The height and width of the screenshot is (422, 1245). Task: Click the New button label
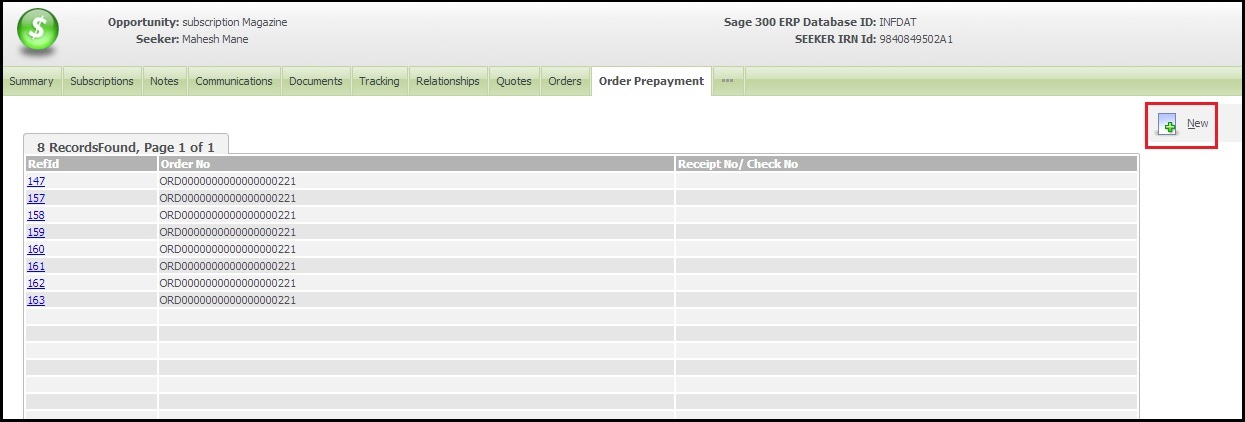[x=1197, y=124]
